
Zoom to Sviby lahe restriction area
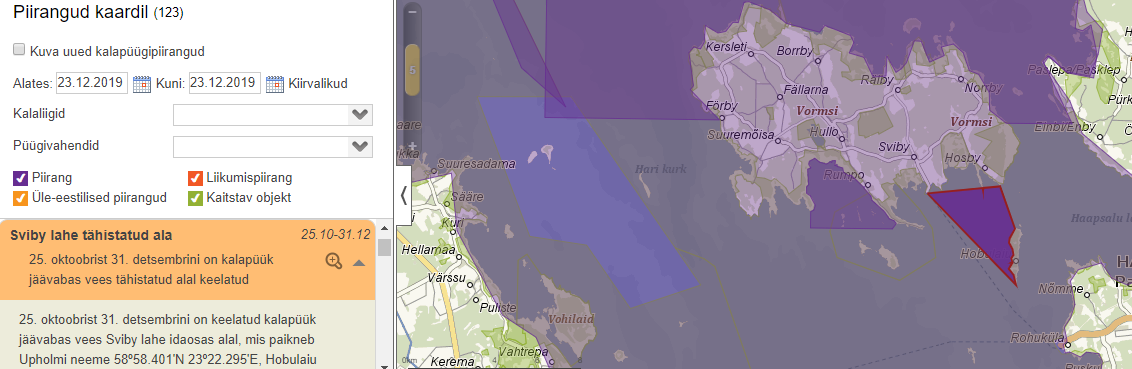[334, 261]
